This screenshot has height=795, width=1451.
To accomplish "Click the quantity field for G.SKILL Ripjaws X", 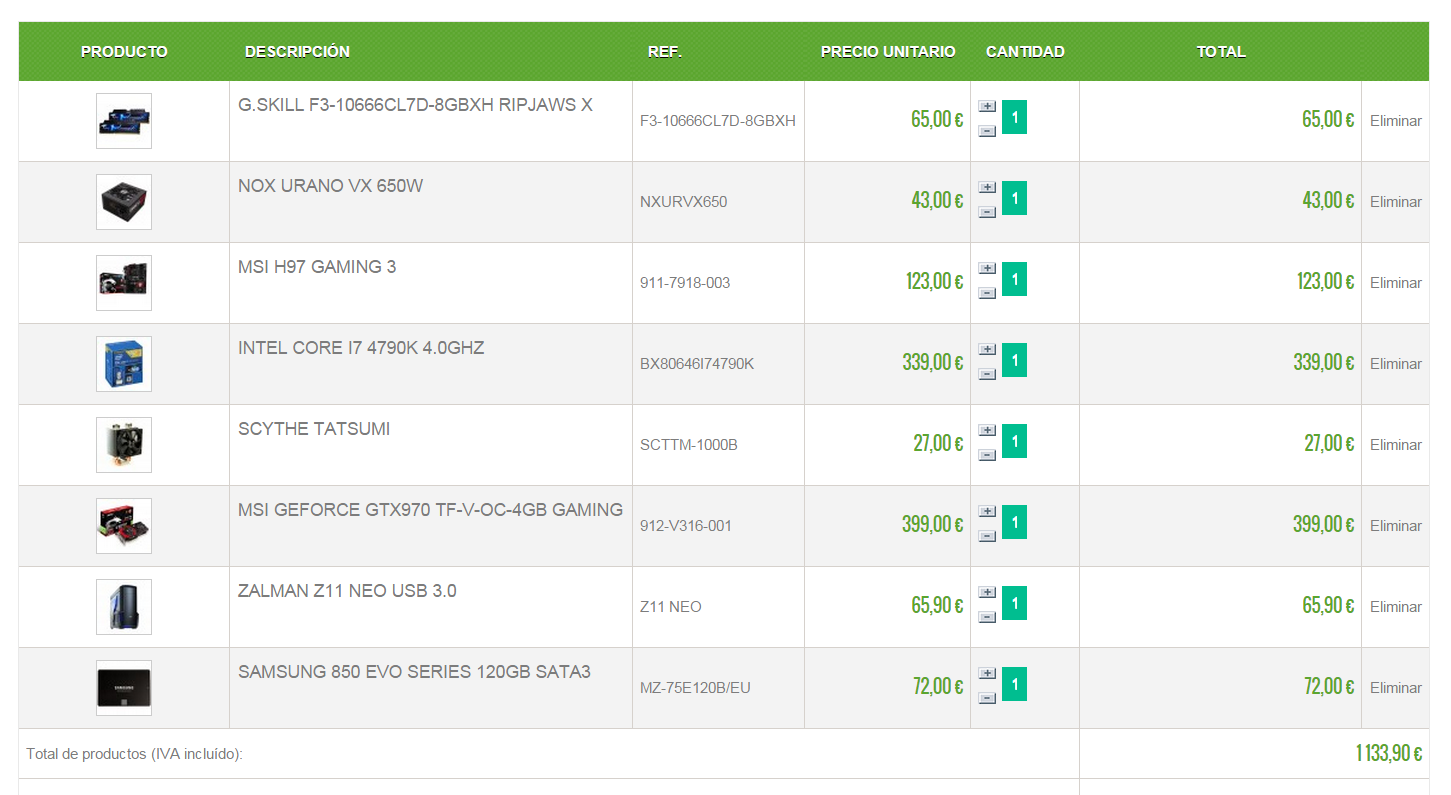I will (1014, 117).
